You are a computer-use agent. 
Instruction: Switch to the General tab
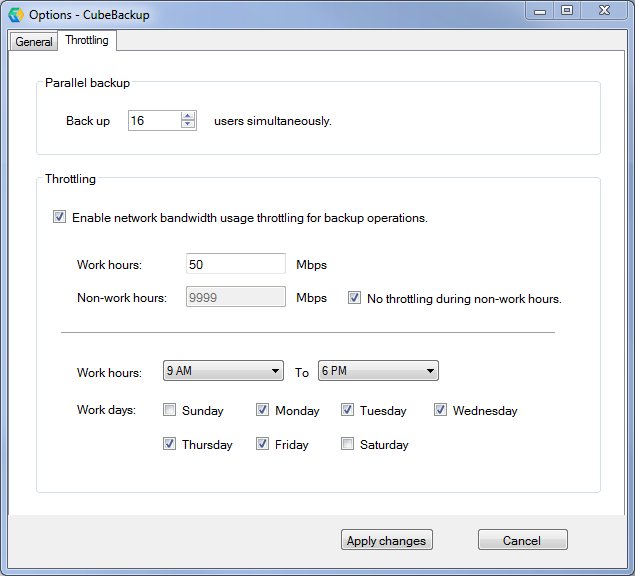click(x=34, y=41)
